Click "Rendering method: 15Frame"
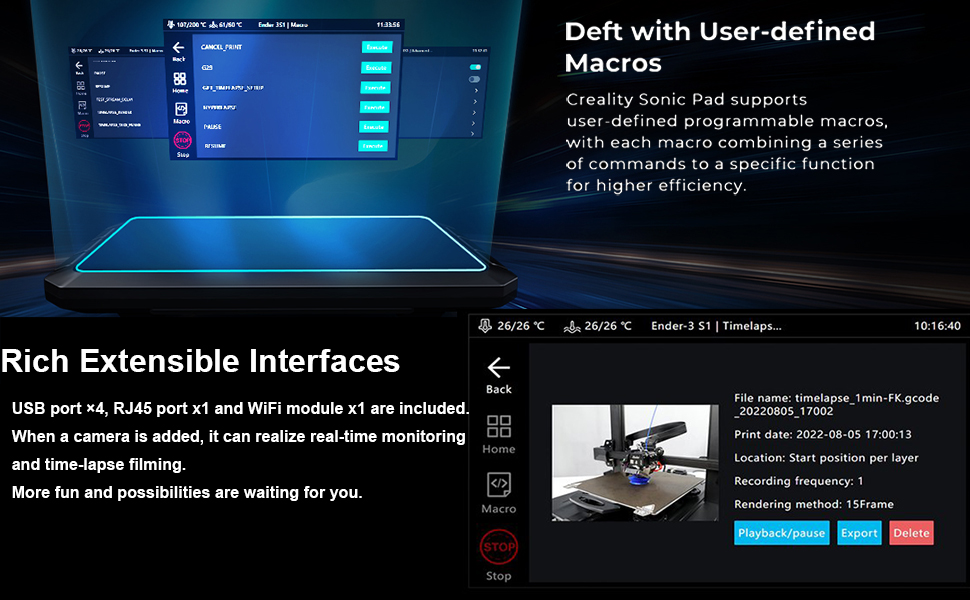The image size is (970, 600). pos(814,505)
